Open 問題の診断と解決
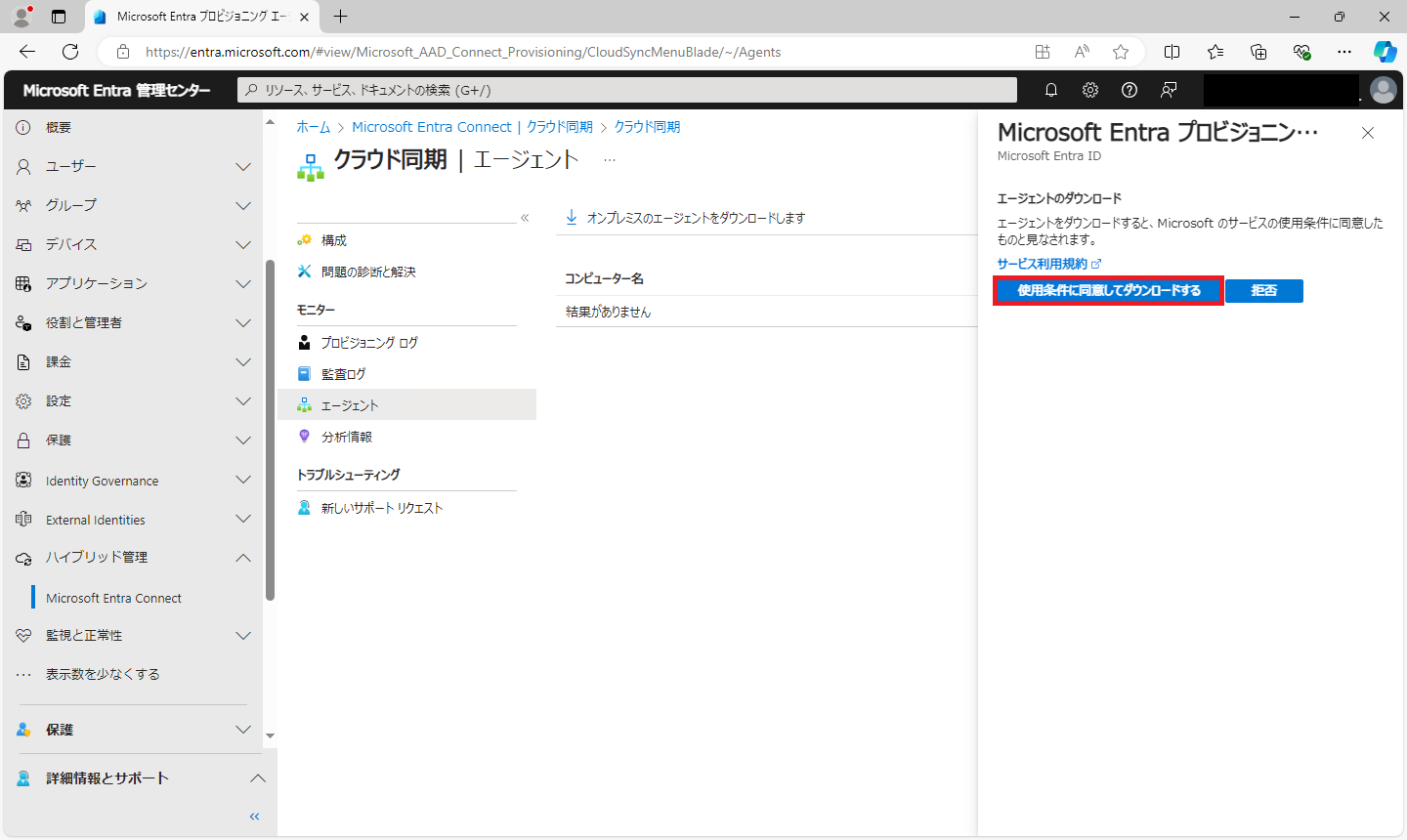Viewport: 1407px width, 840px height. (x=368, y=272)
